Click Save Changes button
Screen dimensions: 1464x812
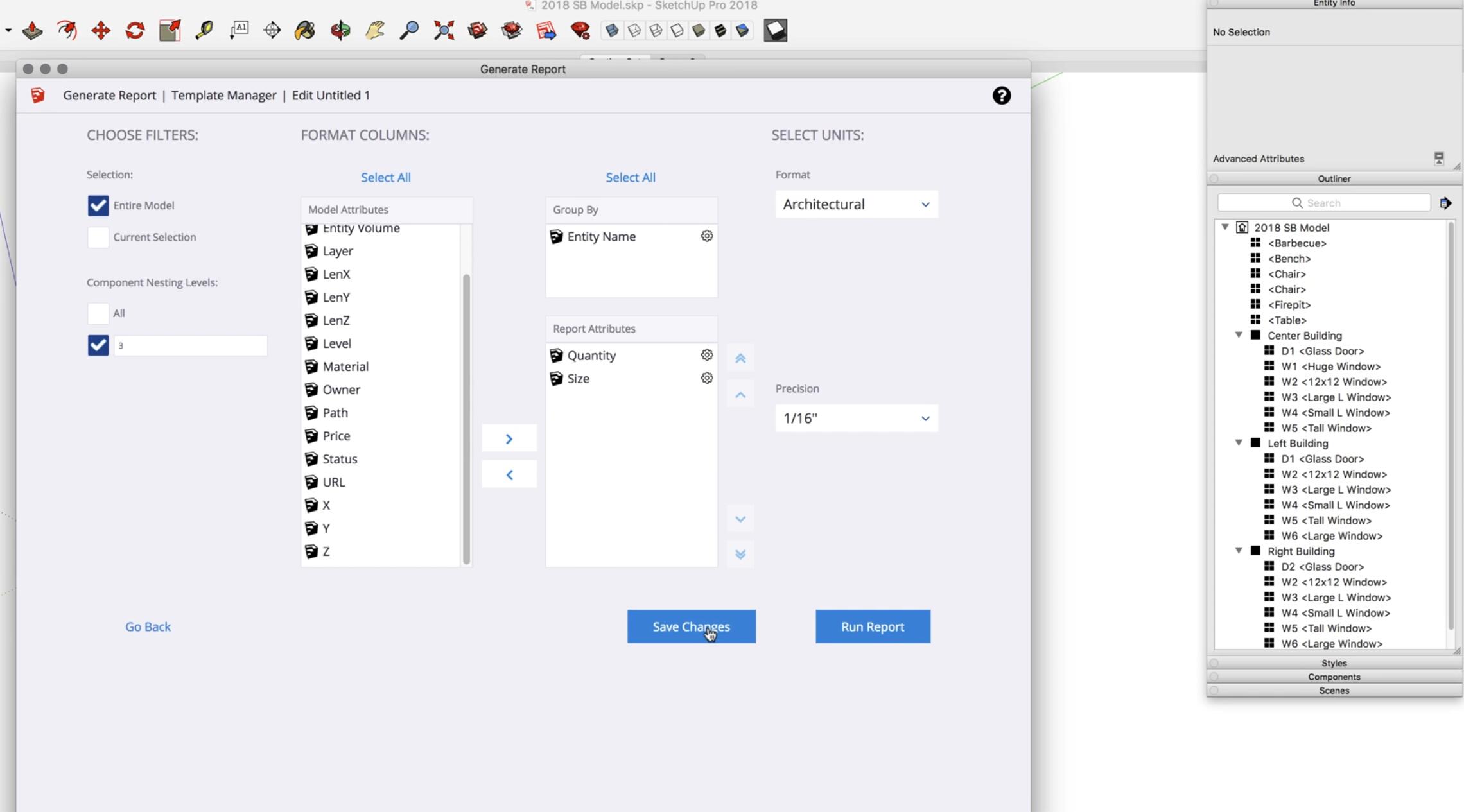pos(691,626)
